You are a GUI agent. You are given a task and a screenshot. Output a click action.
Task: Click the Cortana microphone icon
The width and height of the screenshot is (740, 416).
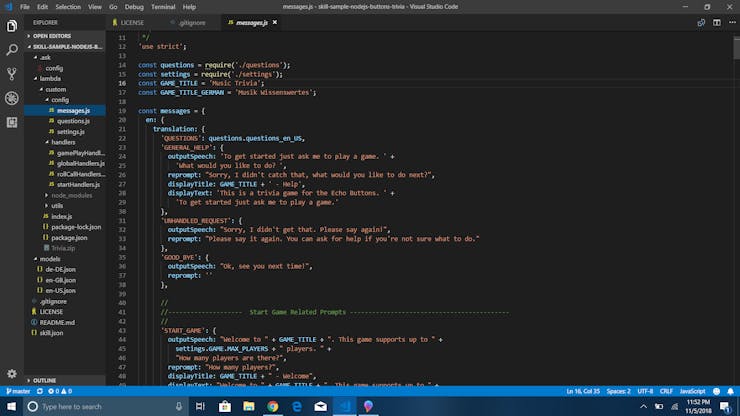point(179,407)
